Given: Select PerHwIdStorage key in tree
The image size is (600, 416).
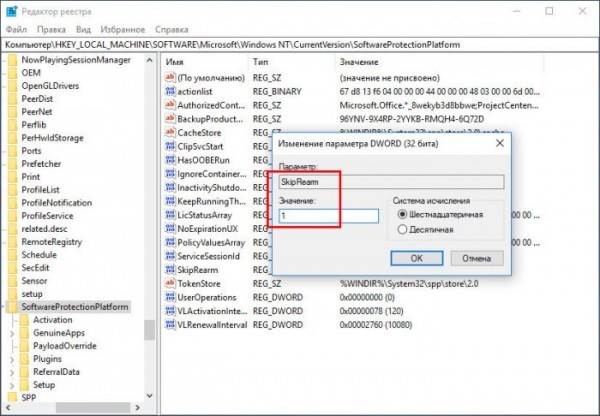Looking at the screenshot, I should coord(52,138).
